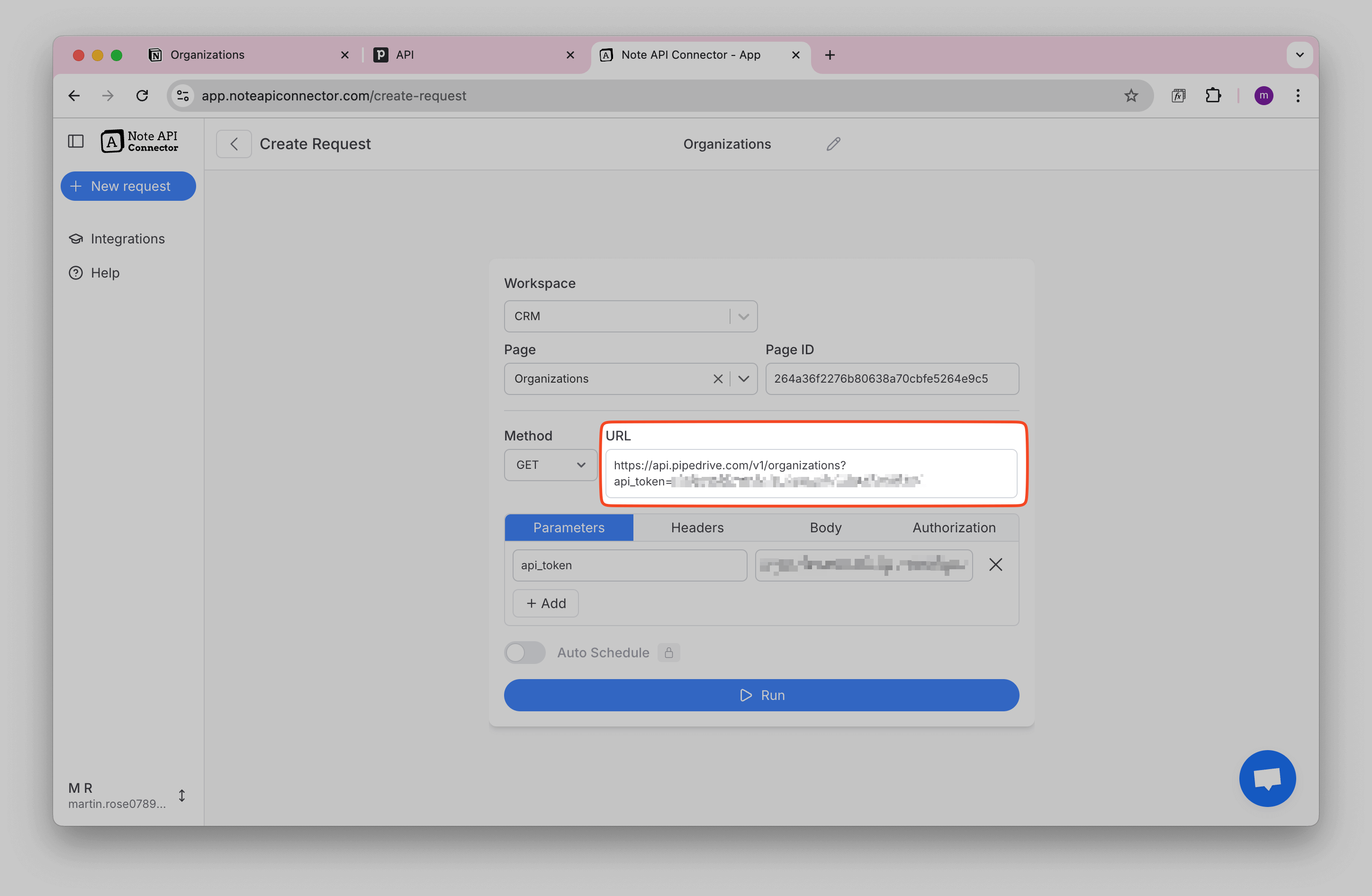Close the API Pipedrive tab
Viewport: 1372px width, 896px height.
pos(570,55)
